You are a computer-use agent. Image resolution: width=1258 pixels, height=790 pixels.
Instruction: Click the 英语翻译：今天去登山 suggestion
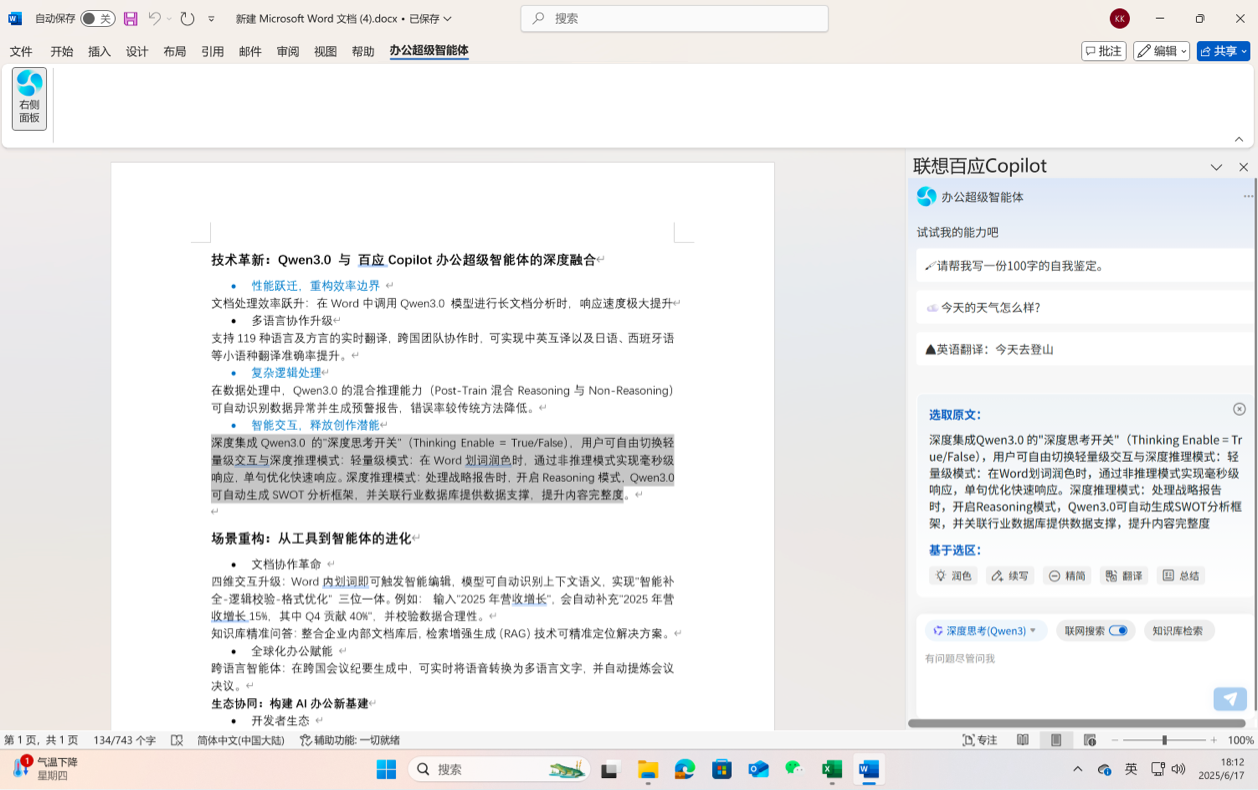click(1083, 350)
